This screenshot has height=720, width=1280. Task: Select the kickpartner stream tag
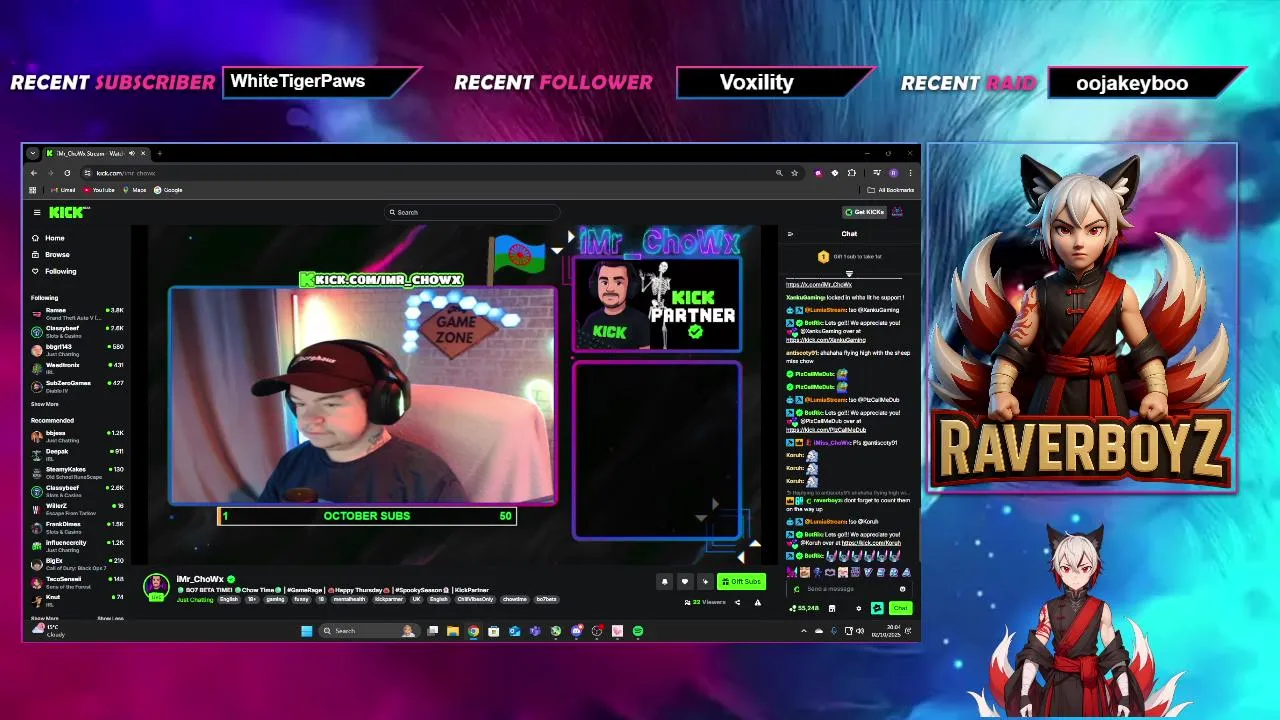(x=388, y=599)
